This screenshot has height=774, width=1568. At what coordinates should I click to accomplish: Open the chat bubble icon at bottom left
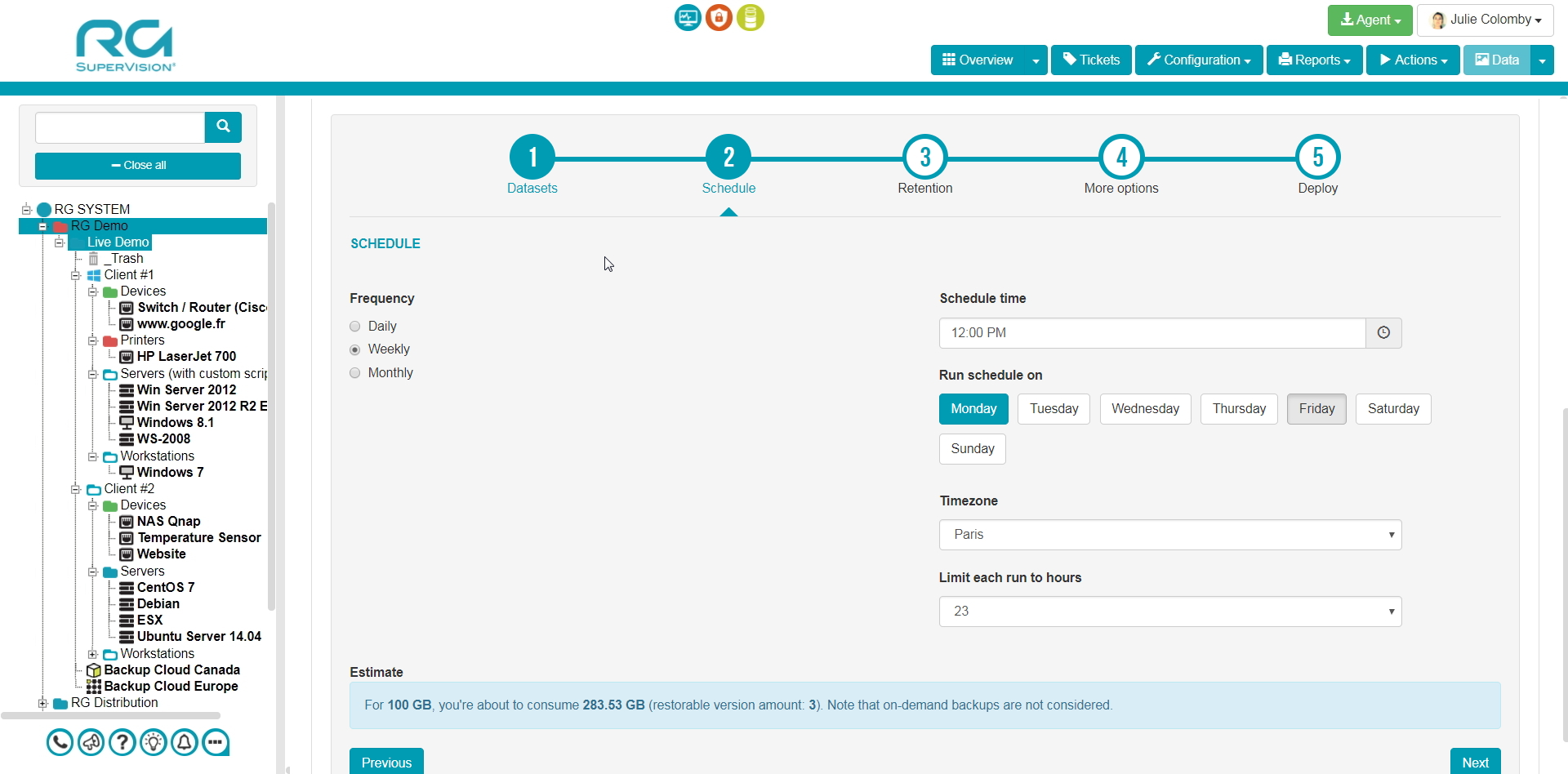click(215, 742)
